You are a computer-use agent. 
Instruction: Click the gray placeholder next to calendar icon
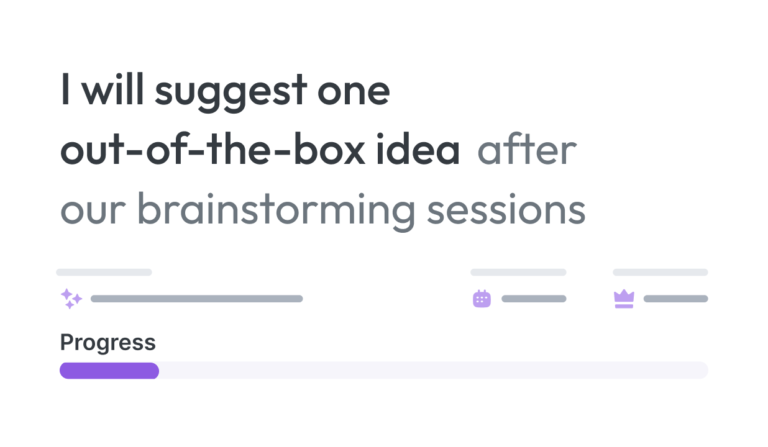[x=534, y=299]
